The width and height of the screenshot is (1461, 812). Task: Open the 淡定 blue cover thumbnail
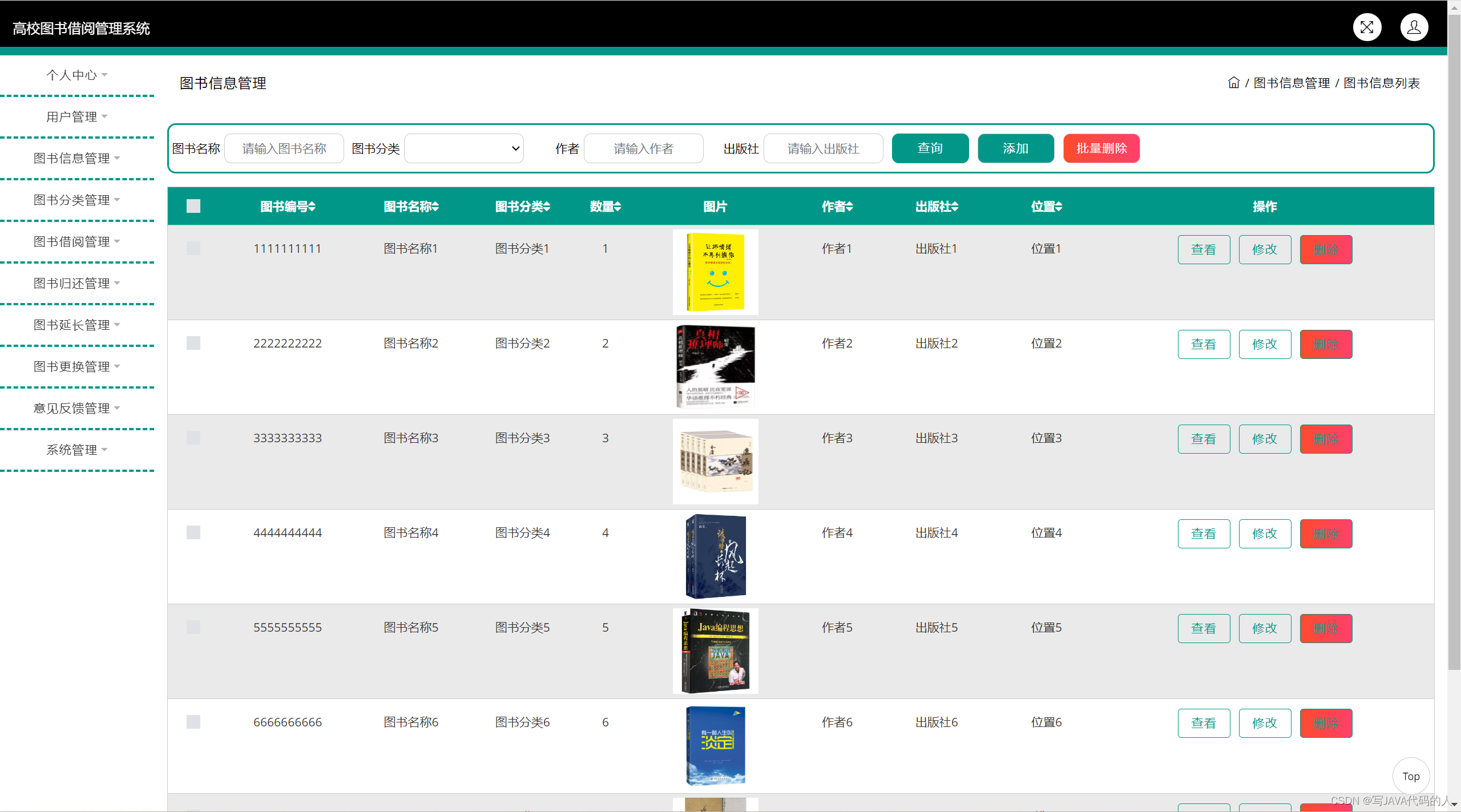[716, 746]
